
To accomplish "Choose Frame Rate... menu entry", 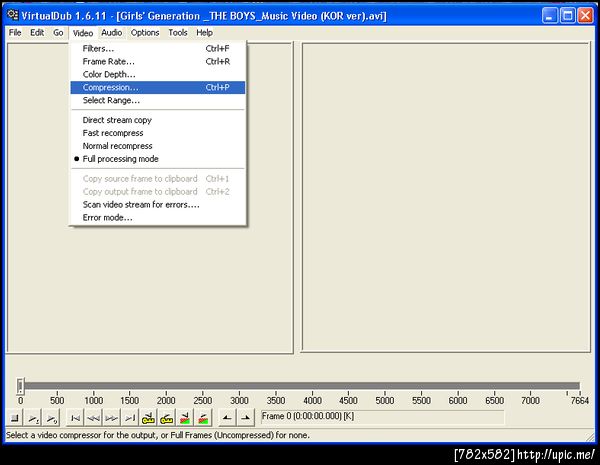I will coord(158,62).
